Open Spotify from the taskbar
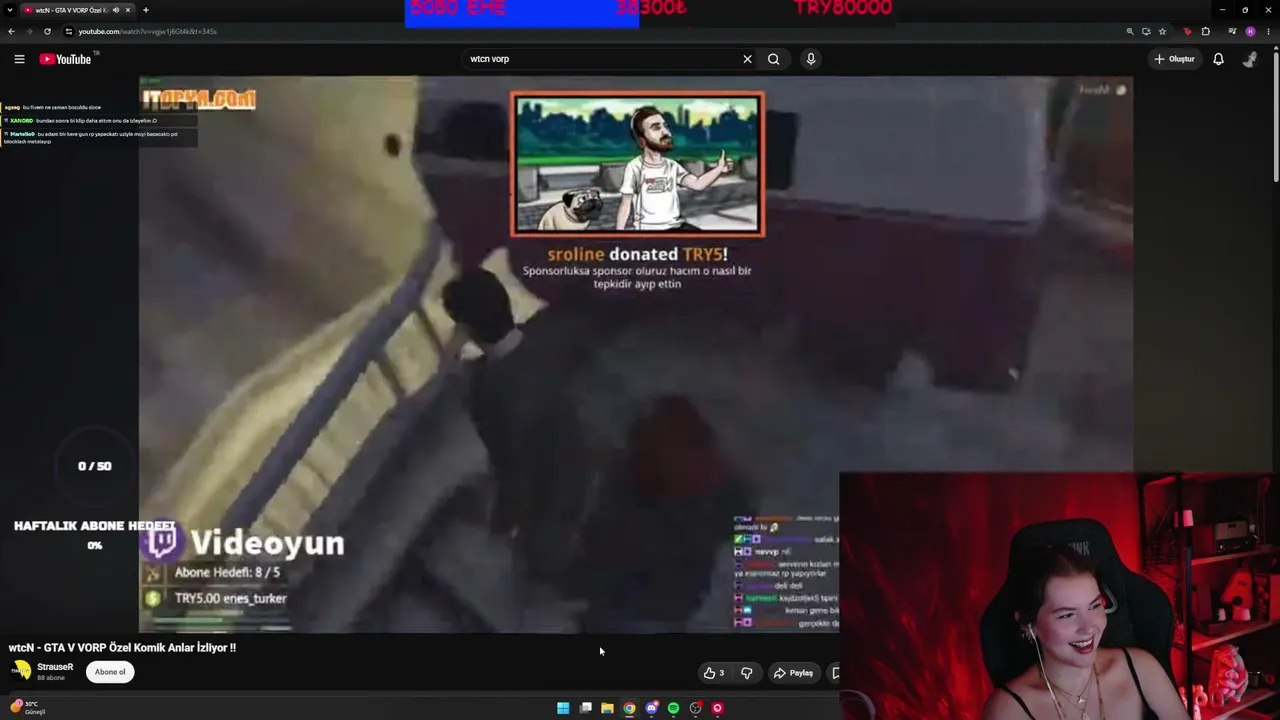This screenshot has height=720, width=1280. 673,708
